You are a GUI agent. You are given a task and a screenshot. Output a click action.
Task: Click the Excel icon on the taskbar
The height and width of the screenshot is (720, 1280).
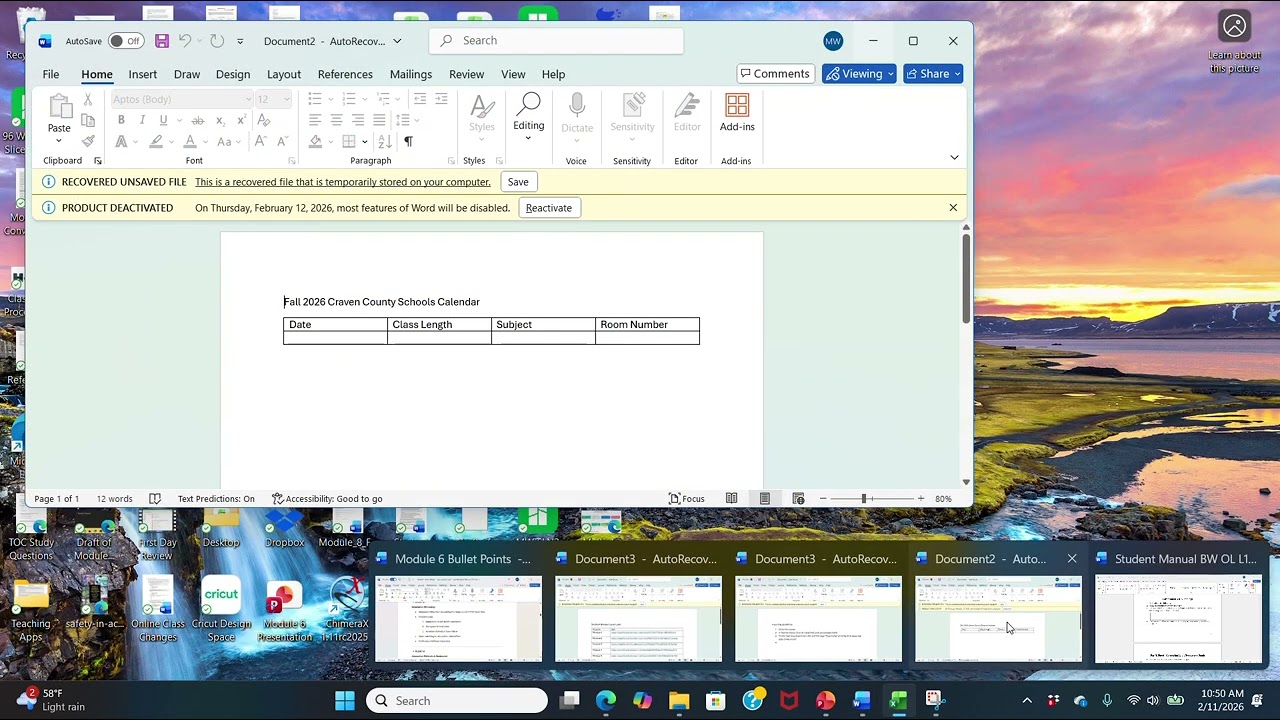[898, 701]
